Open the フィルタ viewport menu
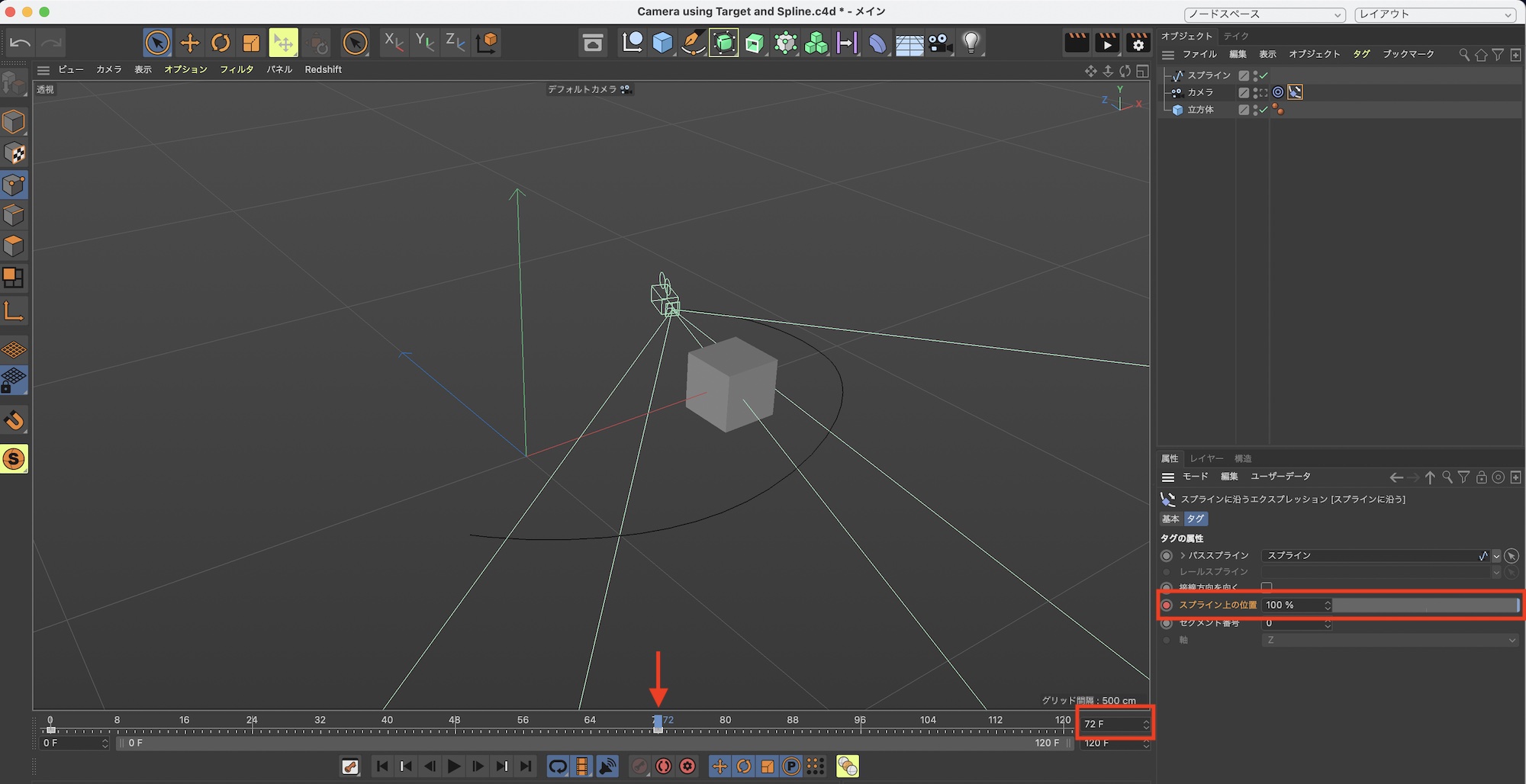This screenshot has width=1526, height=784. (237, 69)
